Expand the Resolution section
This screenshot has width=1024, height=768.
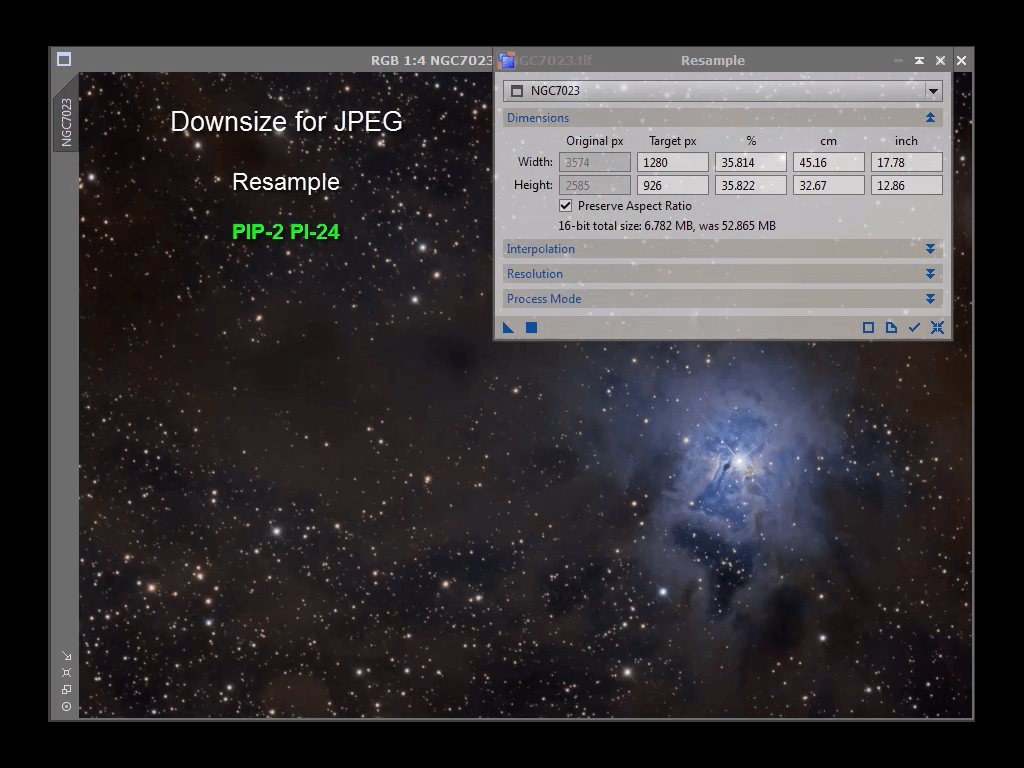pos(930,274)
